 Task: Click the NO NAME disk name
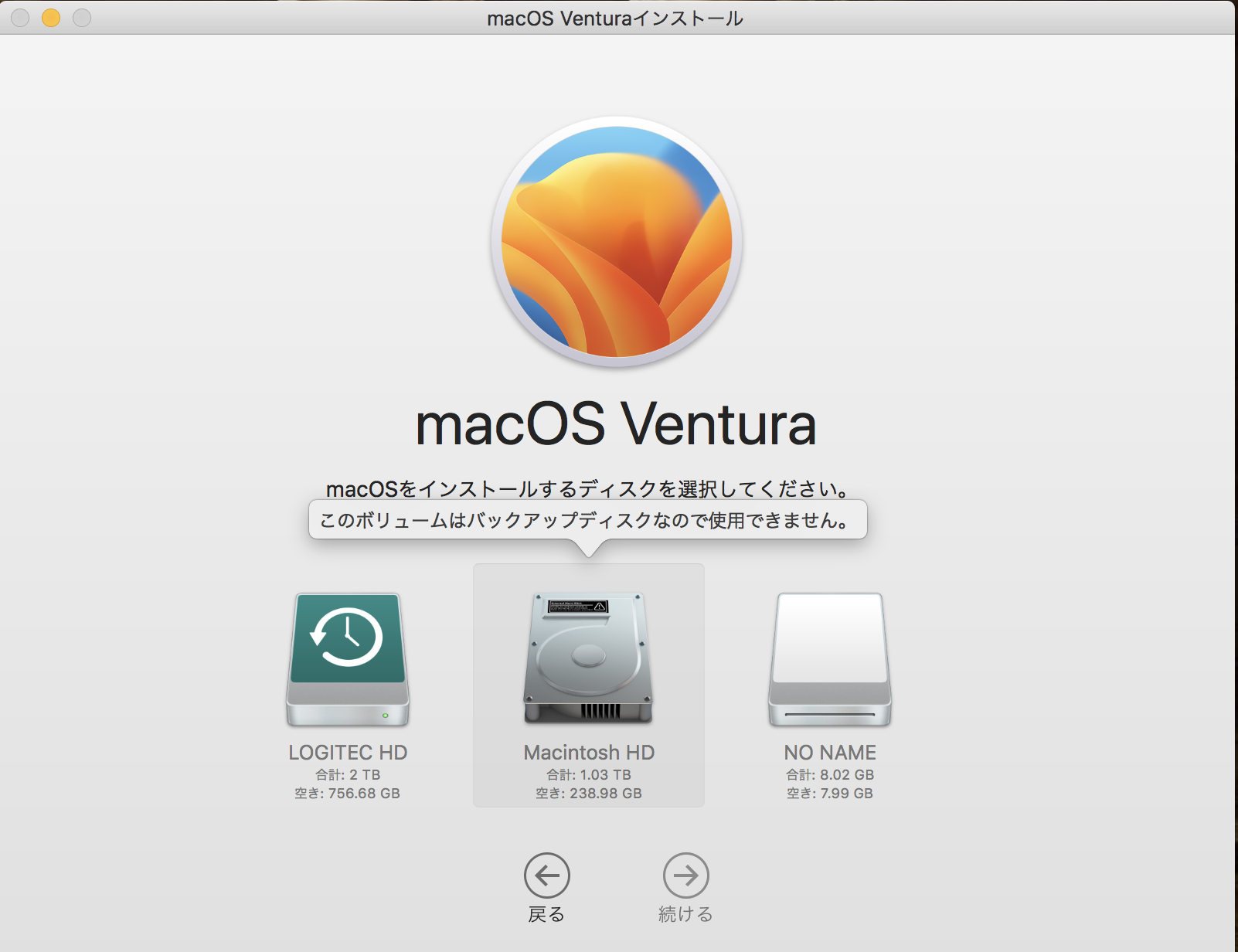pyautogui.click(x=830, y=753)
